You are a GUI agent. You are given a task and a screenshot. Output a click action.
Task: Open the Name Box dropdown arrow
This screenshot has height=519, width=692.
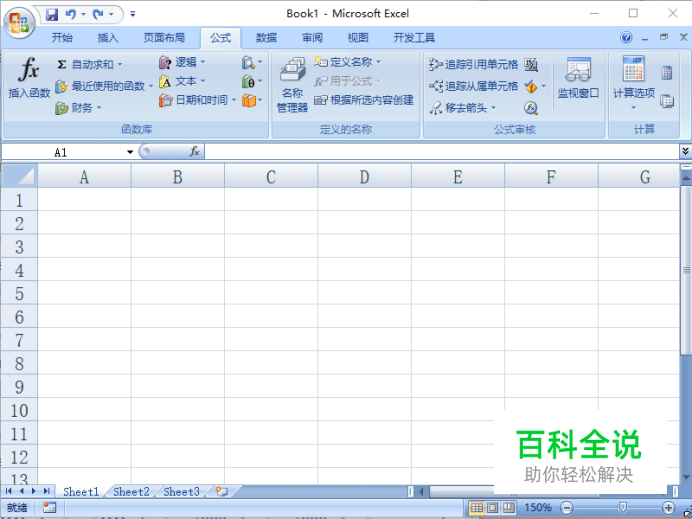(x=130, y=152)
